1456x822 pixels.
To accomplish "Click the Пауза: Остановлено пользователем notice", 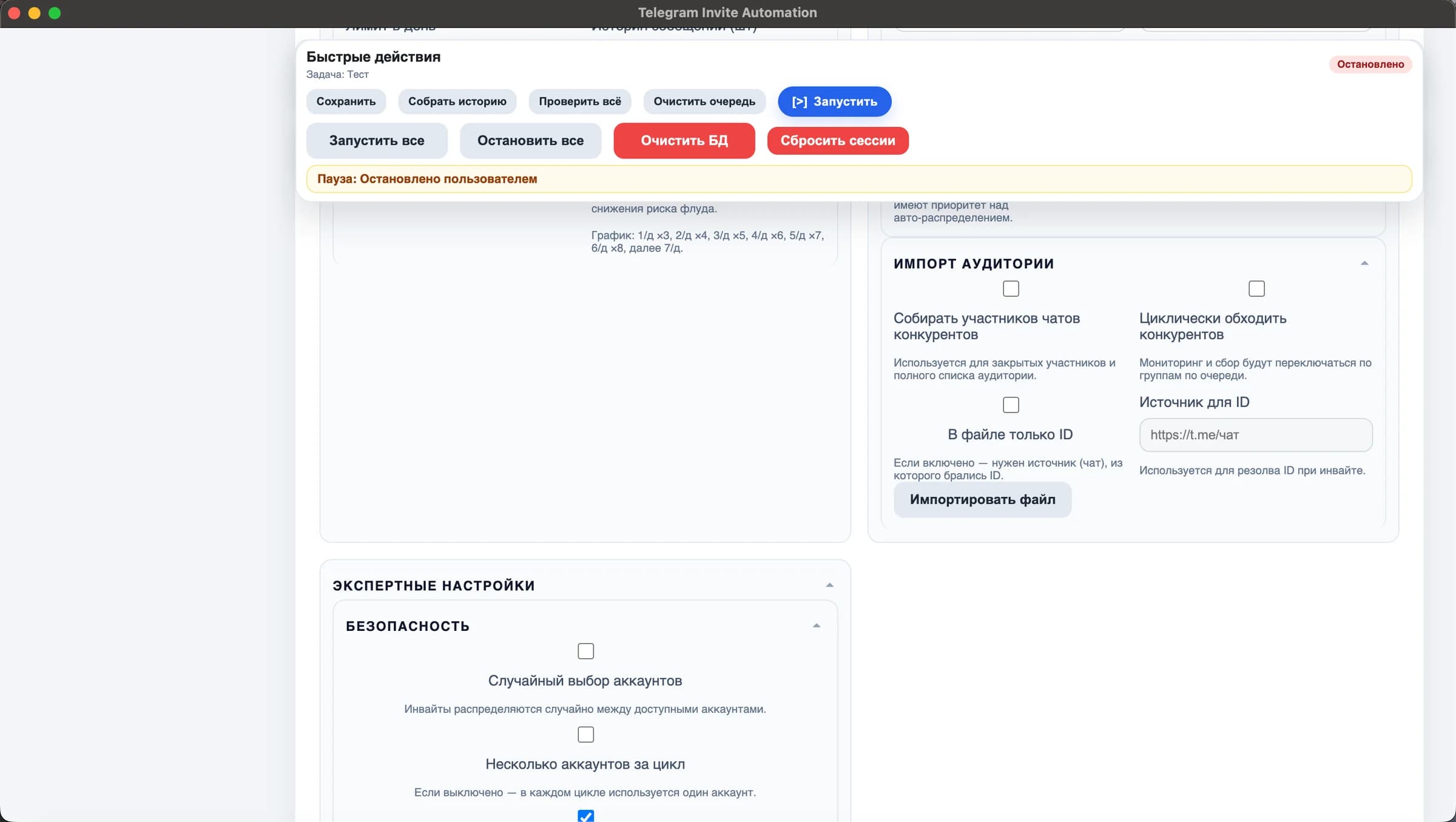I will (859, 179).
